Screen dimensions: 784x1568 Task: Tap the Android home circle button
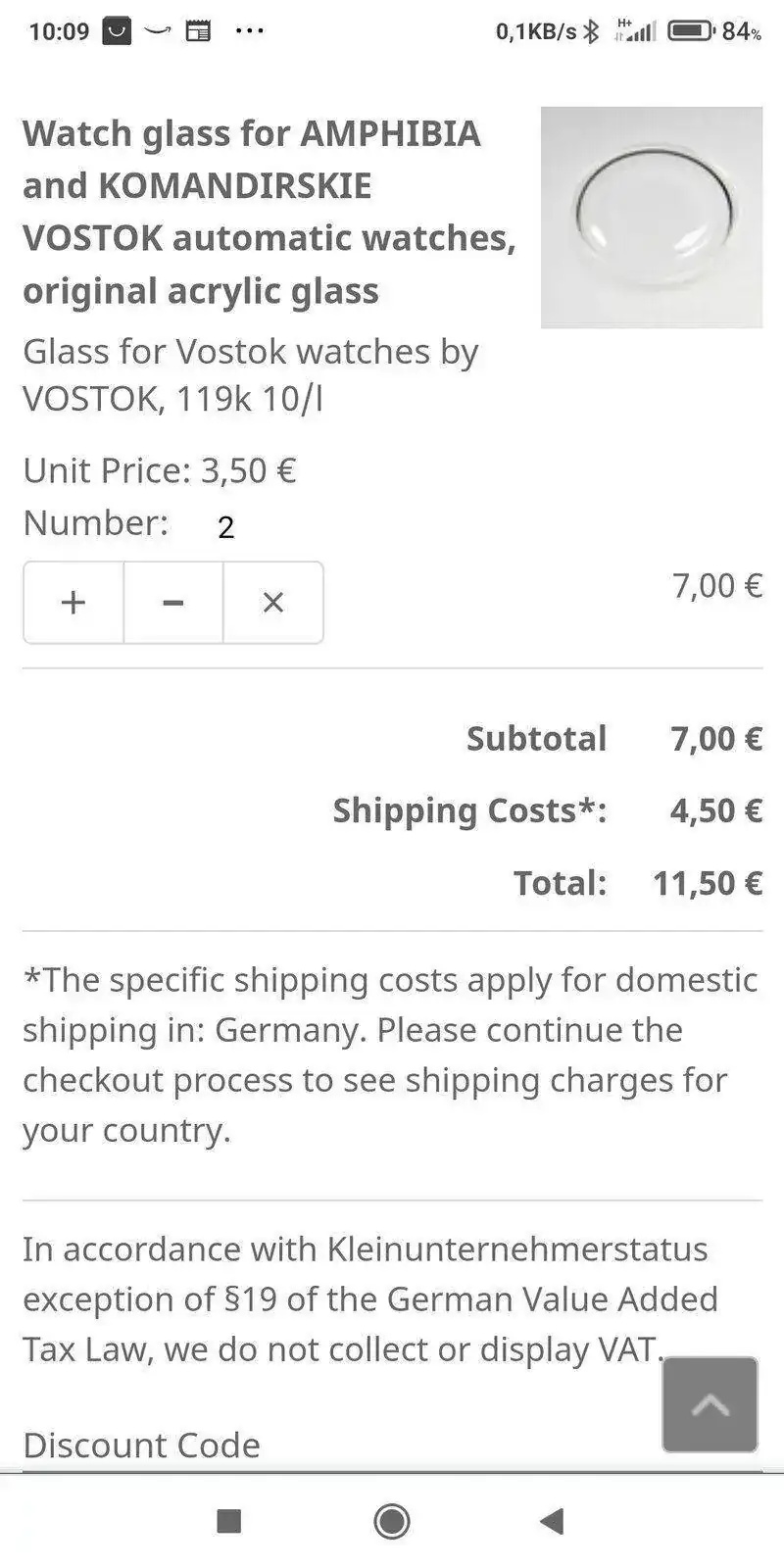tap(392, 1521)
